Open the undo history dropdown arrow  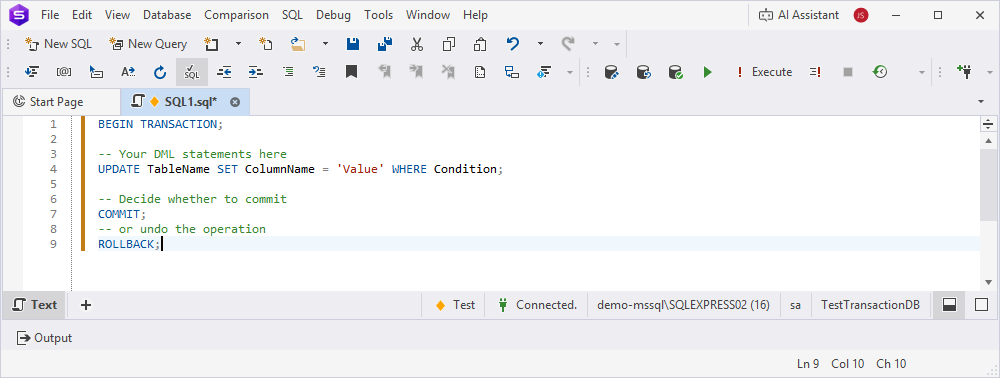[540, 44]
